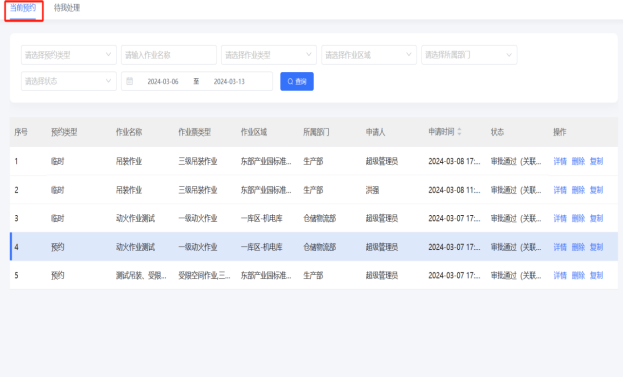Select applicant cell 洪强
The image size is (623, 377).
(x=372, y=190)
